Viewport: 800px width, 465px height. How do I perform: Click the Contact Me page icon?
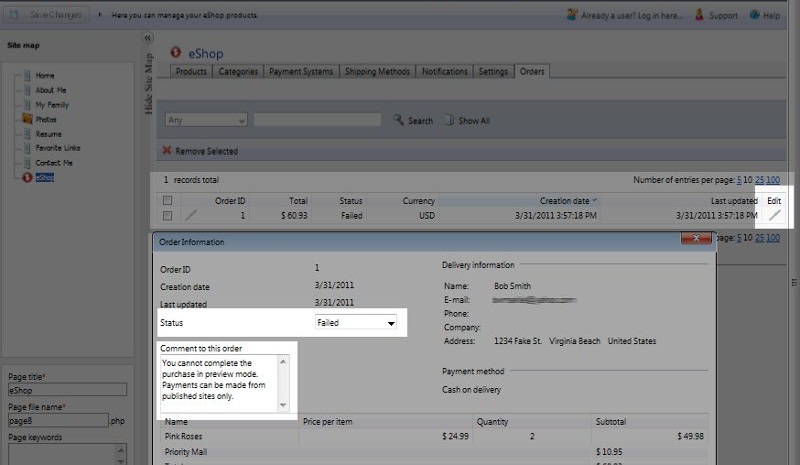(x=27, y=163)
